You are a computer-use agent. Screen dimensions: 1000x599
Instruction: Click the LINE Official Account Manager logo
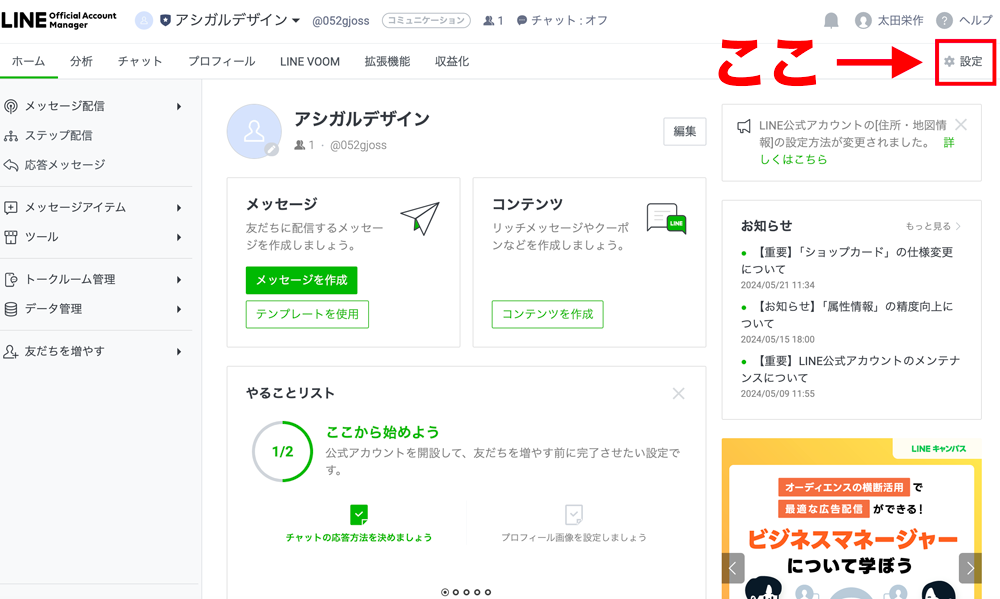click(x=59, y=20)
